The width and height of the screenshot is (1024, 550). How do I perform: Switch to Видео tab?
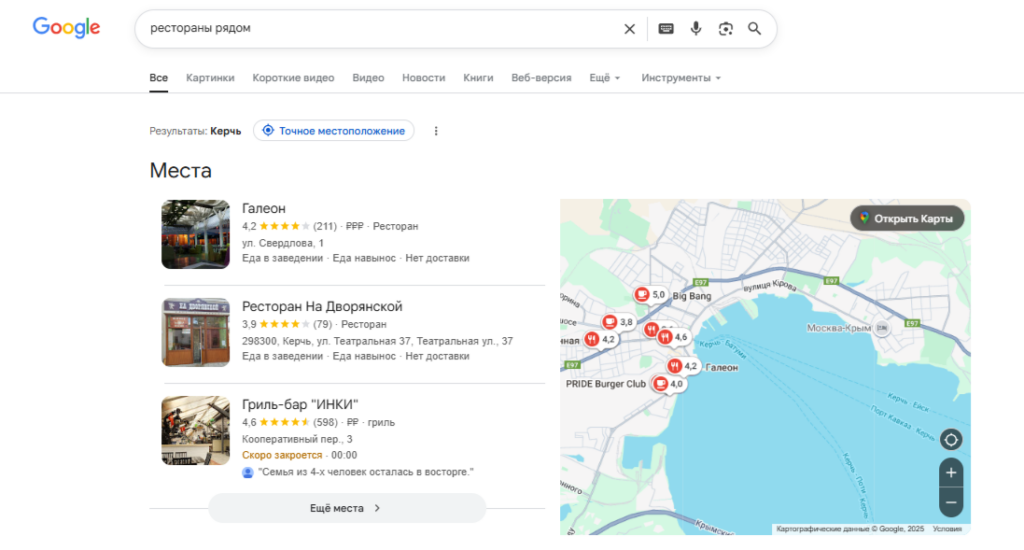(x=368, y=78)
